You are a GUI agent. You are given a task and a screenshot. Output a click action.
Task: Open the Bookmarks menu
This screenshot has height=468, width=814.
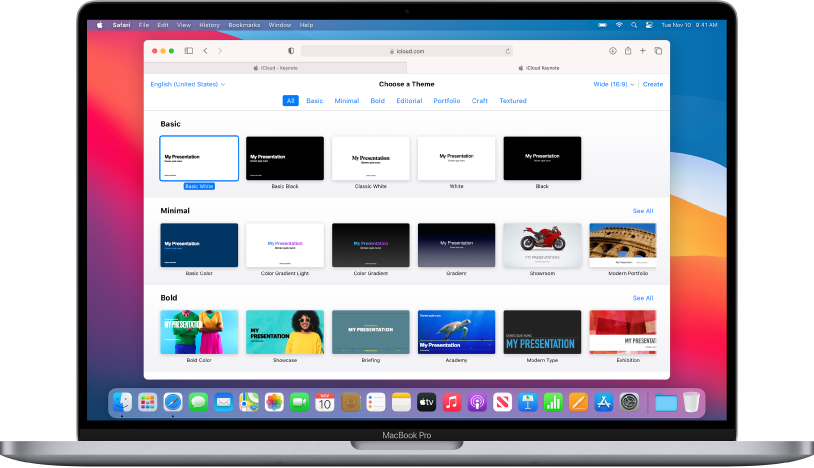244,25
